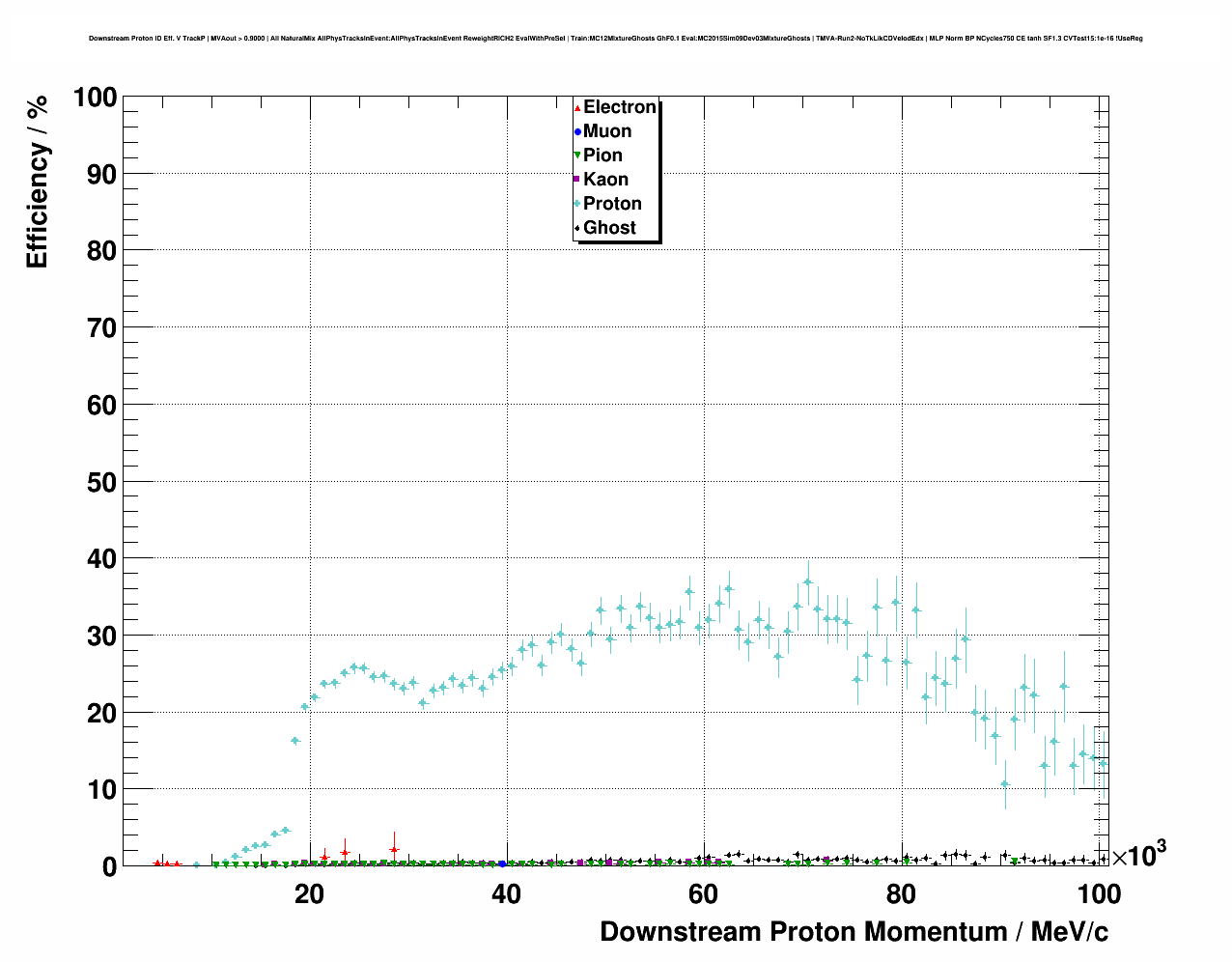Image resolution: width=1232 pixels, height=962 pixels.
Task: Click the black Ghost diamond marker in legend
Action: (x=577, y=228)
